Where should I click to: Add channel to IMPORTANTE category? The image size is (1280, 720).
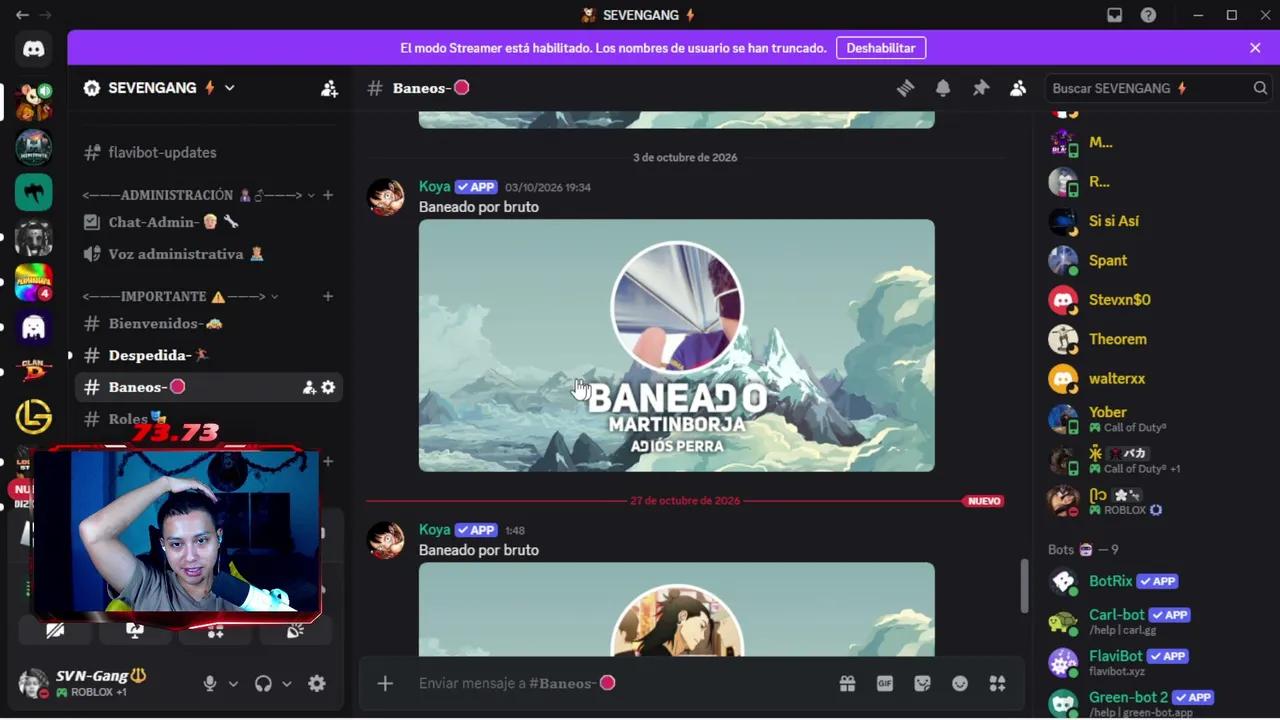tap(328, 297)
